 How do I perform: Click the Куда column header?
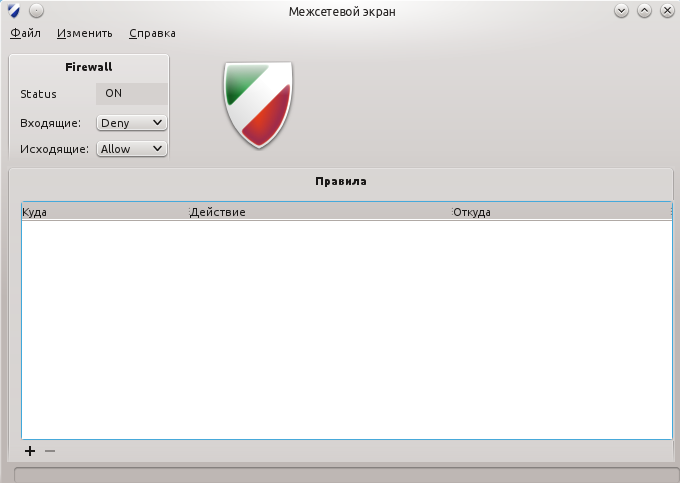pos(105,212)
